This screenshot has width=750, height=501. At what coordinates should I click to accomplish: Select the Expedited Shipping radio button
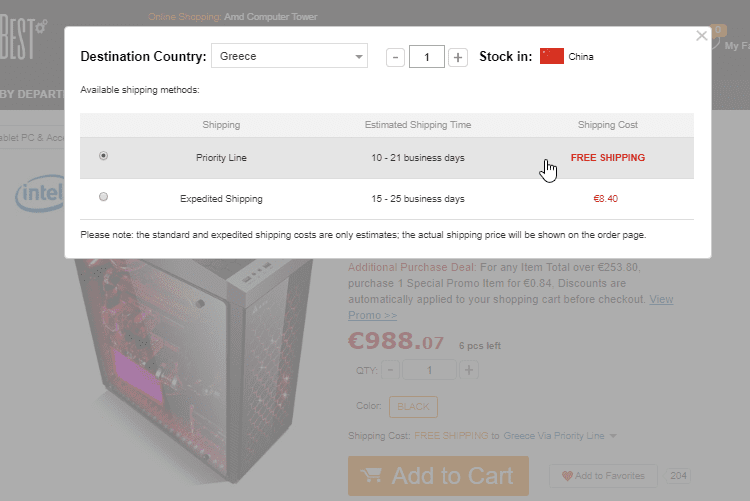[103, 197]
